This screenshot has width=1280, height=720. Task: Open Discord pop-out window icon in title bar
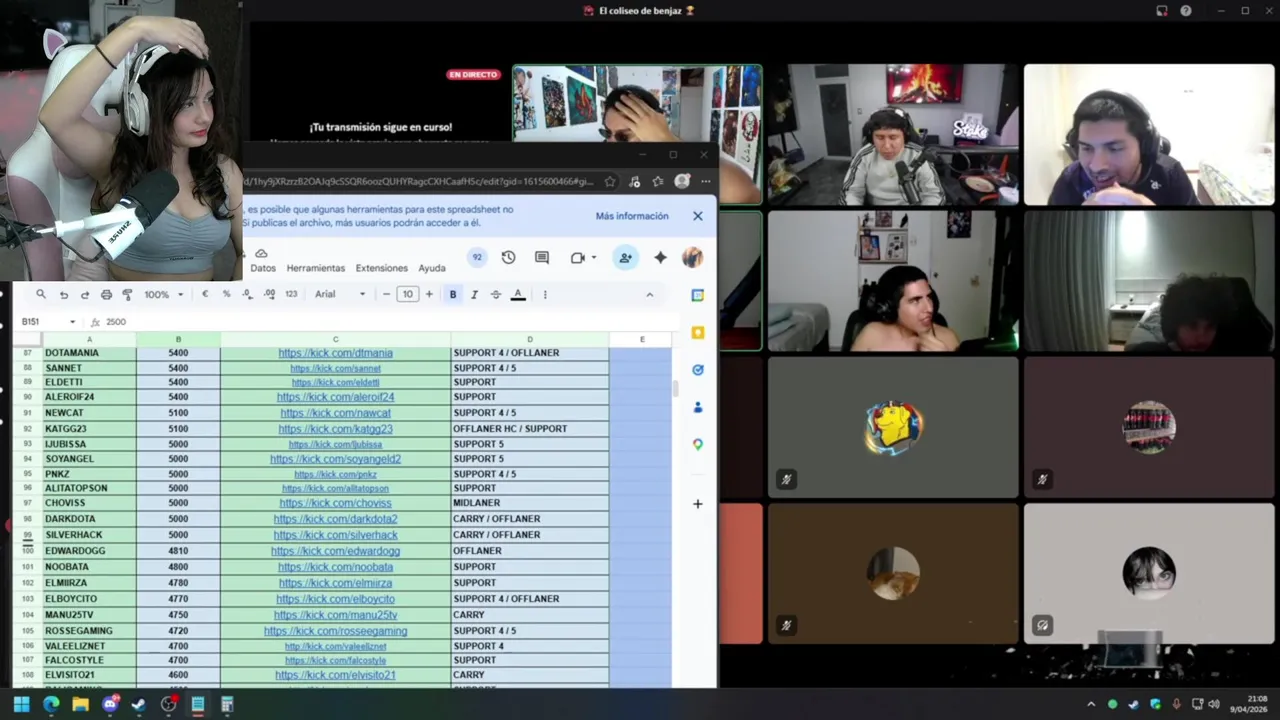pos(1161,11)
